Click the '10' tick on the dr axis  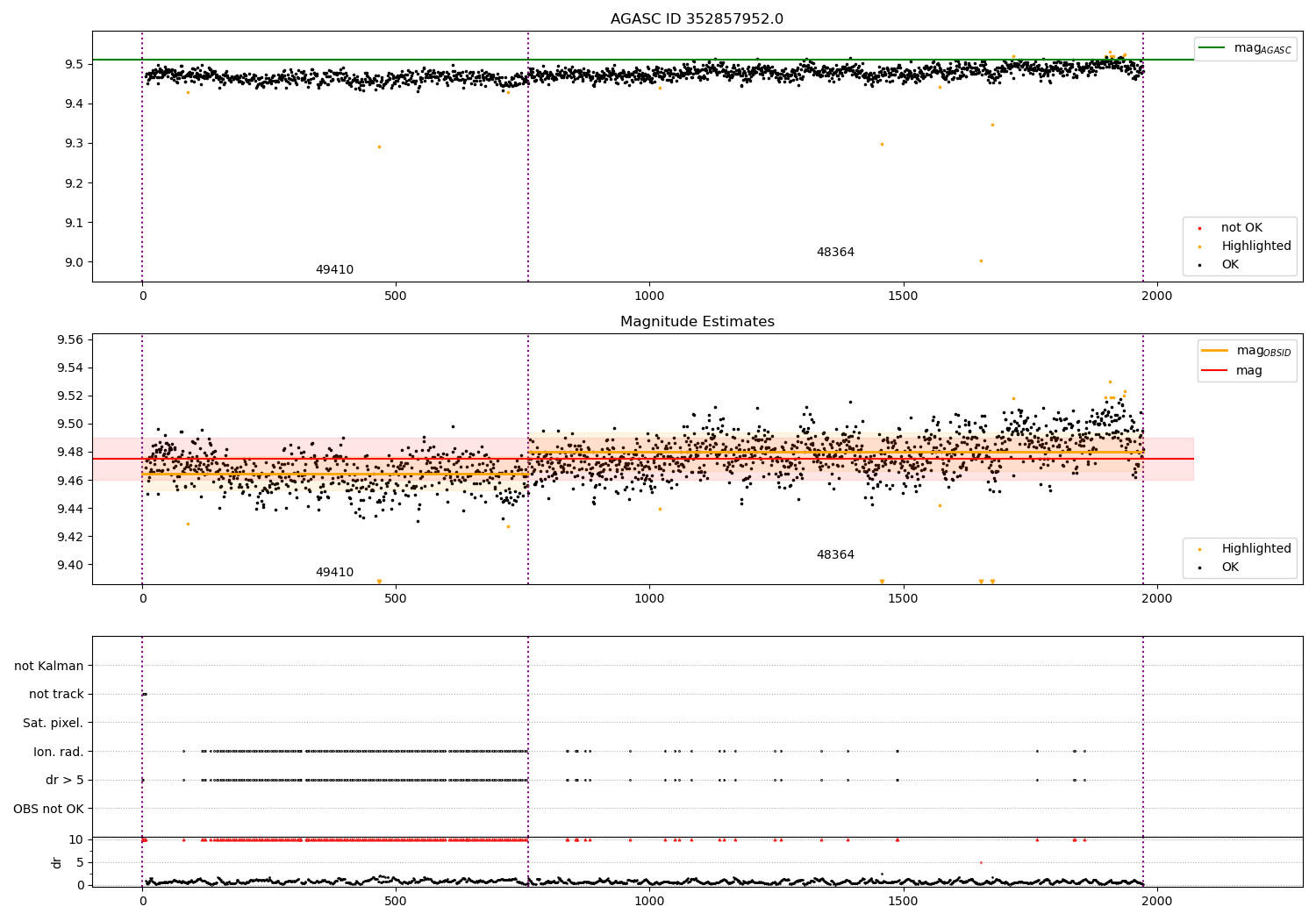coord(76,840)
